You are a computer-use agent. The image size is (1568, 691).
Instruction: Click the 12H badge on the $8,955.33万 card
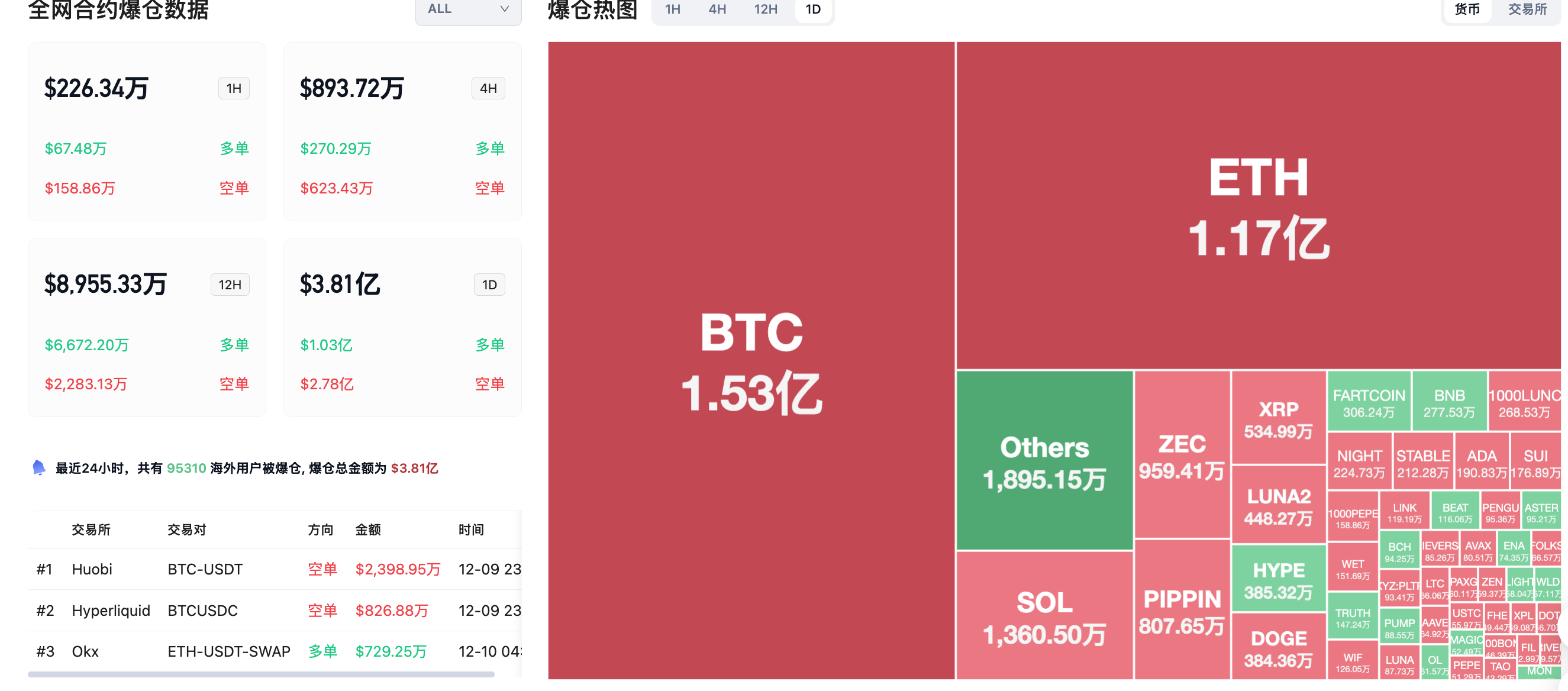pyautogui.click(x=230, y=285)
